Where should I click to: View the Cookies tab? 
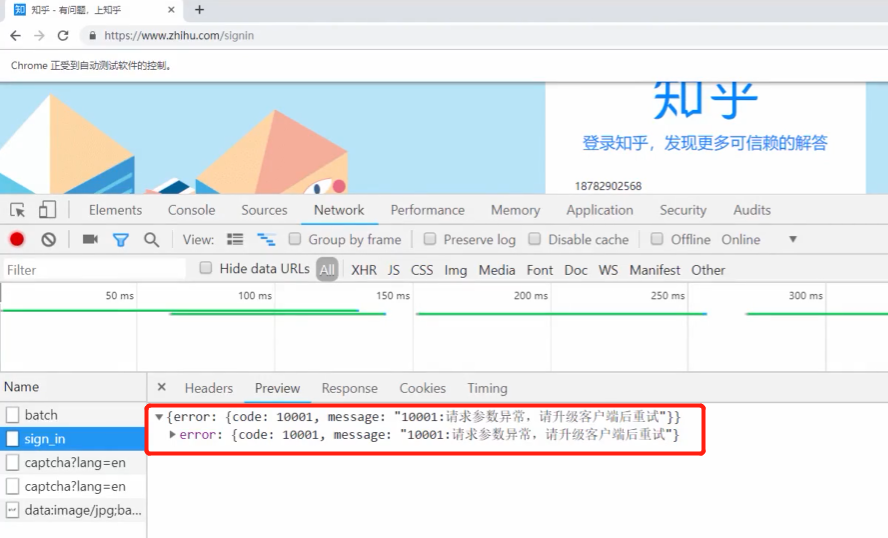coord(422,388)
